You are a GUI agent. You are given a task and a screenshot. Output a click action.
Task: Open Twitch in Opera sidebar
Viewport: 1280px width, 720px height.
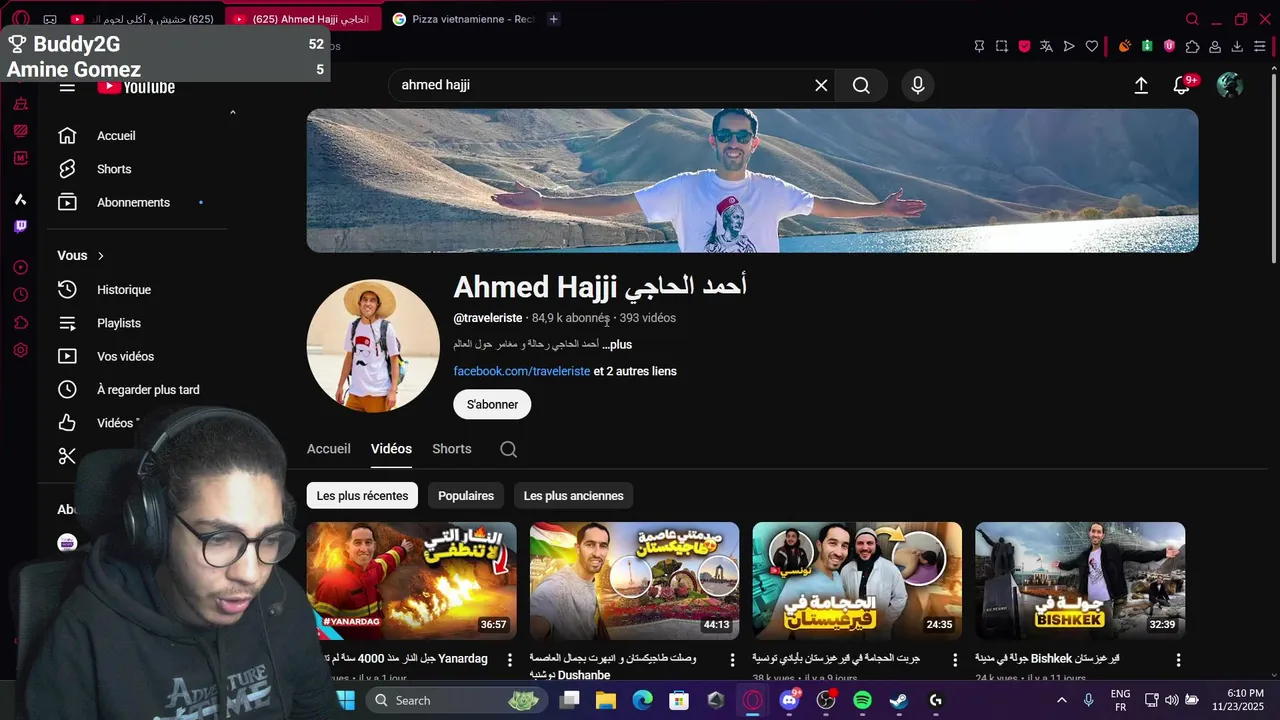20,226
